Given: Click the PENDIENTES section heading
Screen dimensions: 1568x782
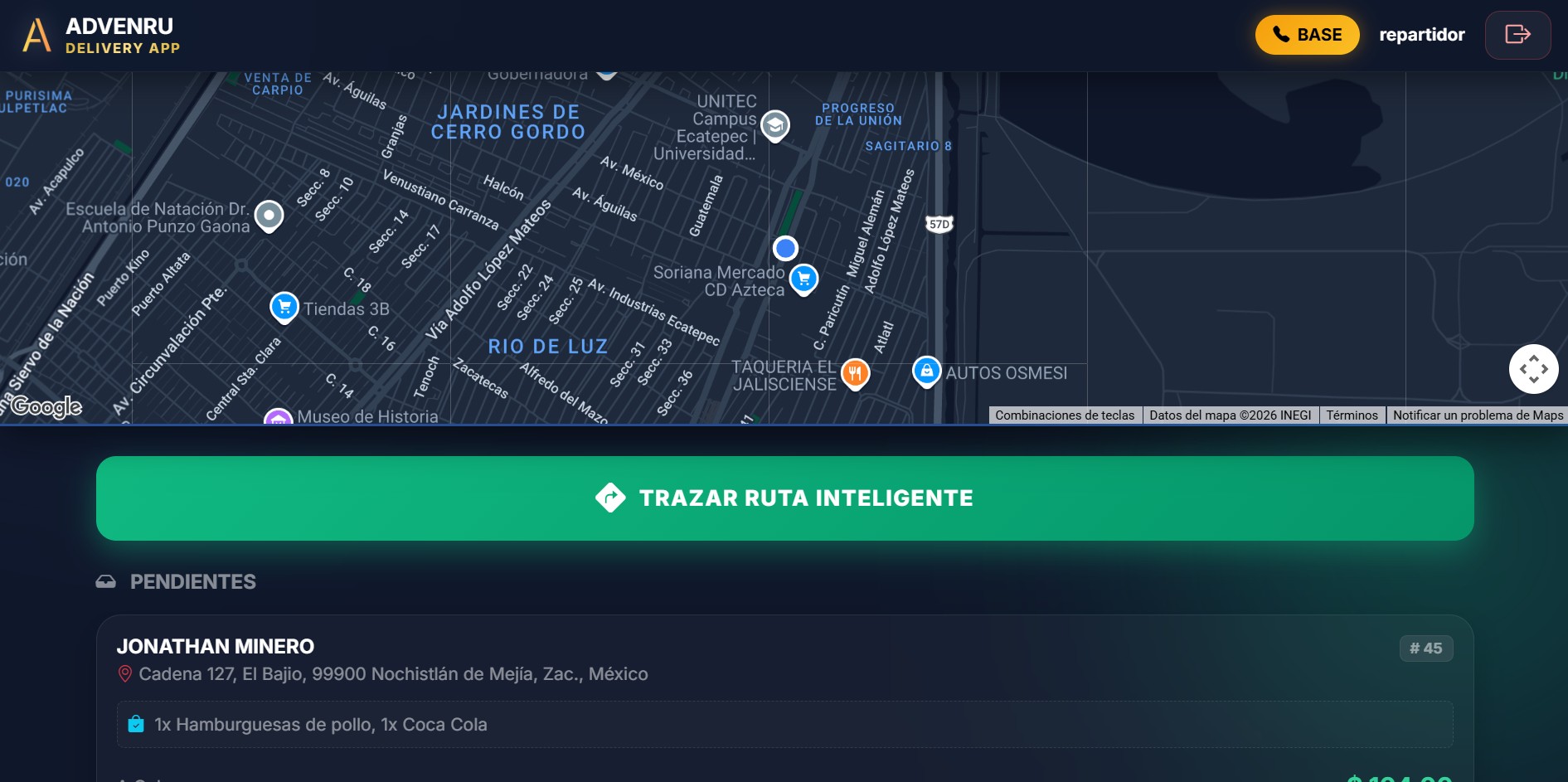Looking at the screenshot, I should 192,582.
